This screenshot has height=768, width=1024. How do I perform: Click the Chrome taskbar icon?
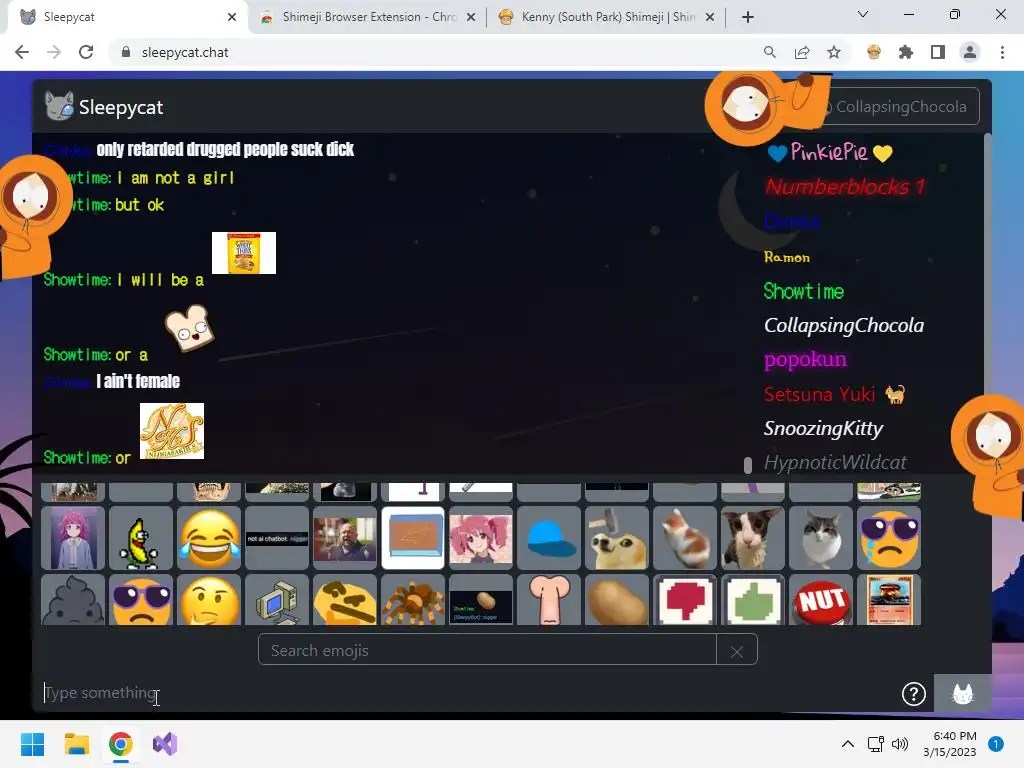point(121,744)
